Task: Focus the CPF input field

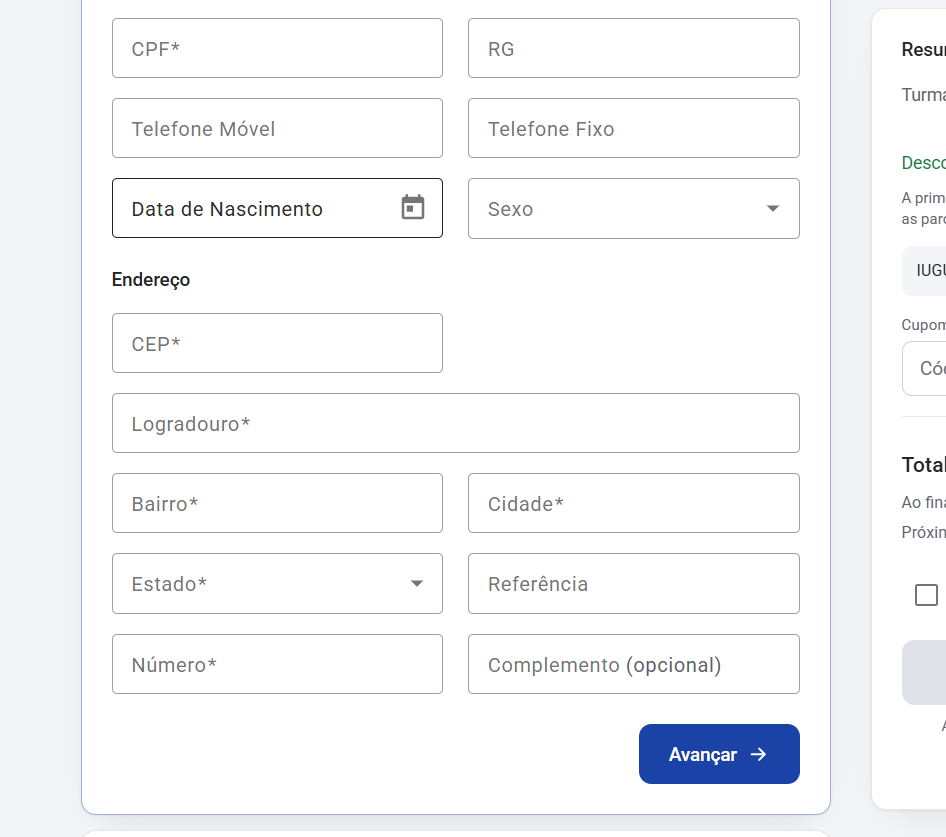Action: tap(278, 48)
